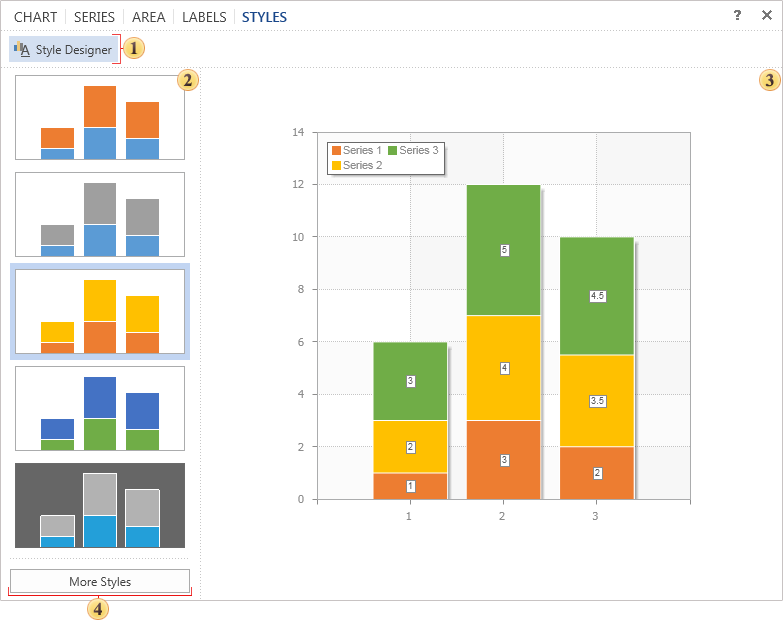Click the More Styles button
The width and height of the screenshot is (783, 620).
point(100,581)
